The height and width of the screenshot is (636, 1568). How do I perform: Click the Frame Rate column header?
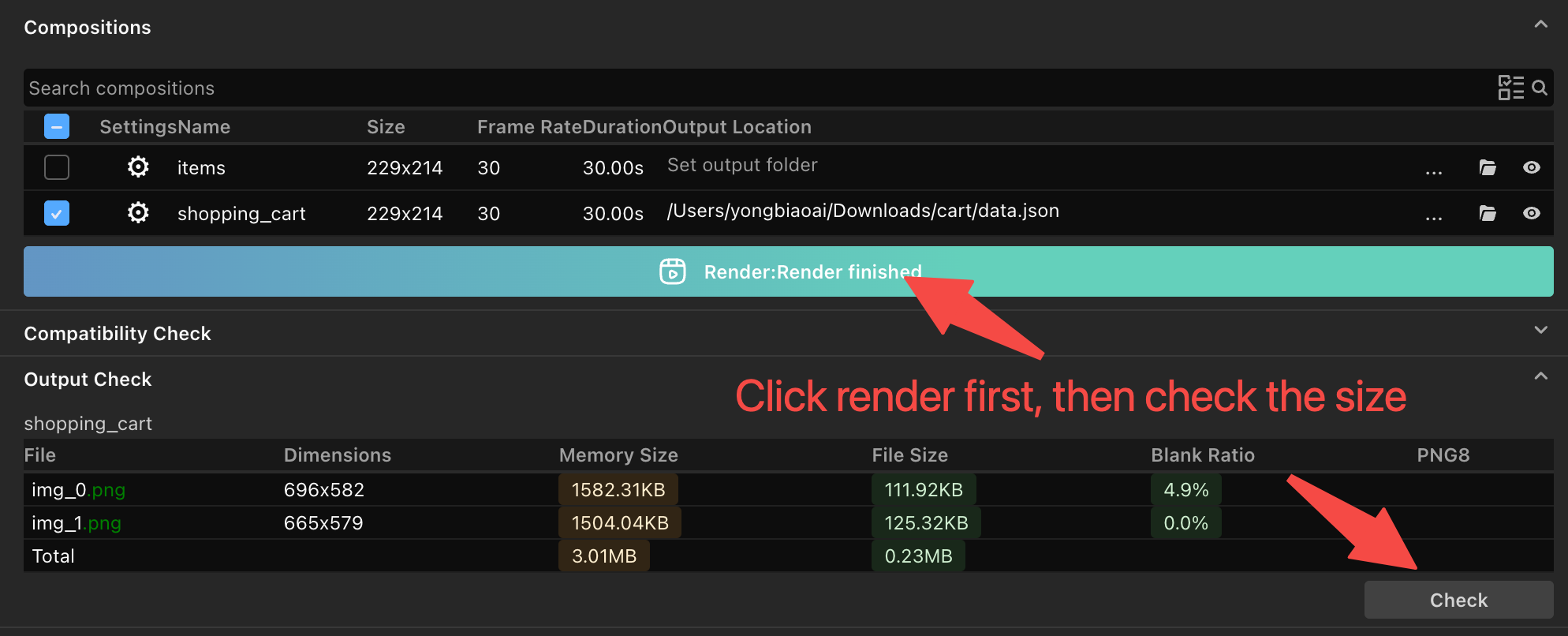coord(529,127)
